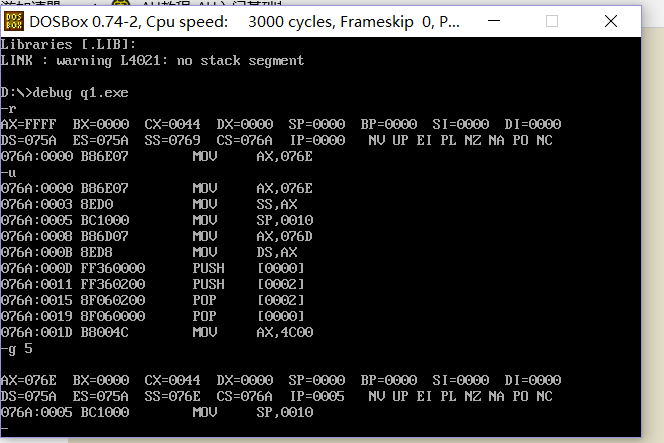This screenshot has width=664, height=443.
Task: Click the 'PUSH [0002]' instruction line
Action: [152, 285]
